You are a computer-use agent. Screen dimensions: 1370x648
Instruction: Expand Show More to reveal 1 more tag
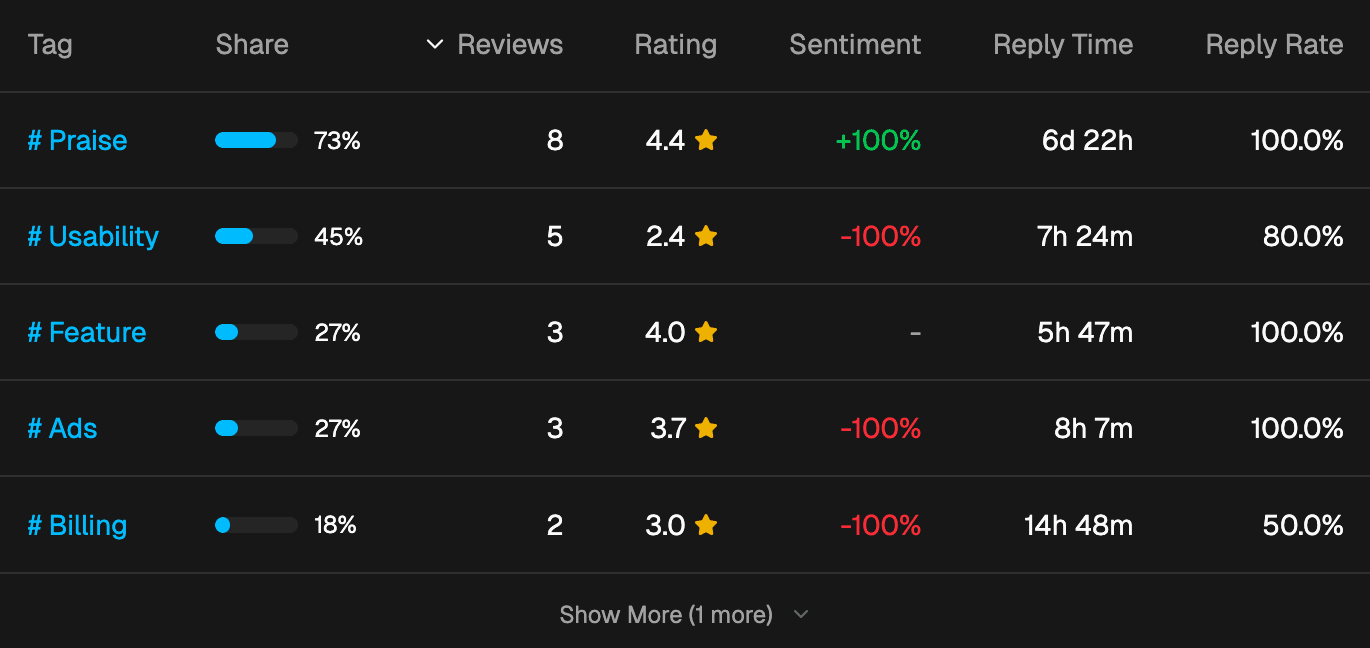coord(668,615)
